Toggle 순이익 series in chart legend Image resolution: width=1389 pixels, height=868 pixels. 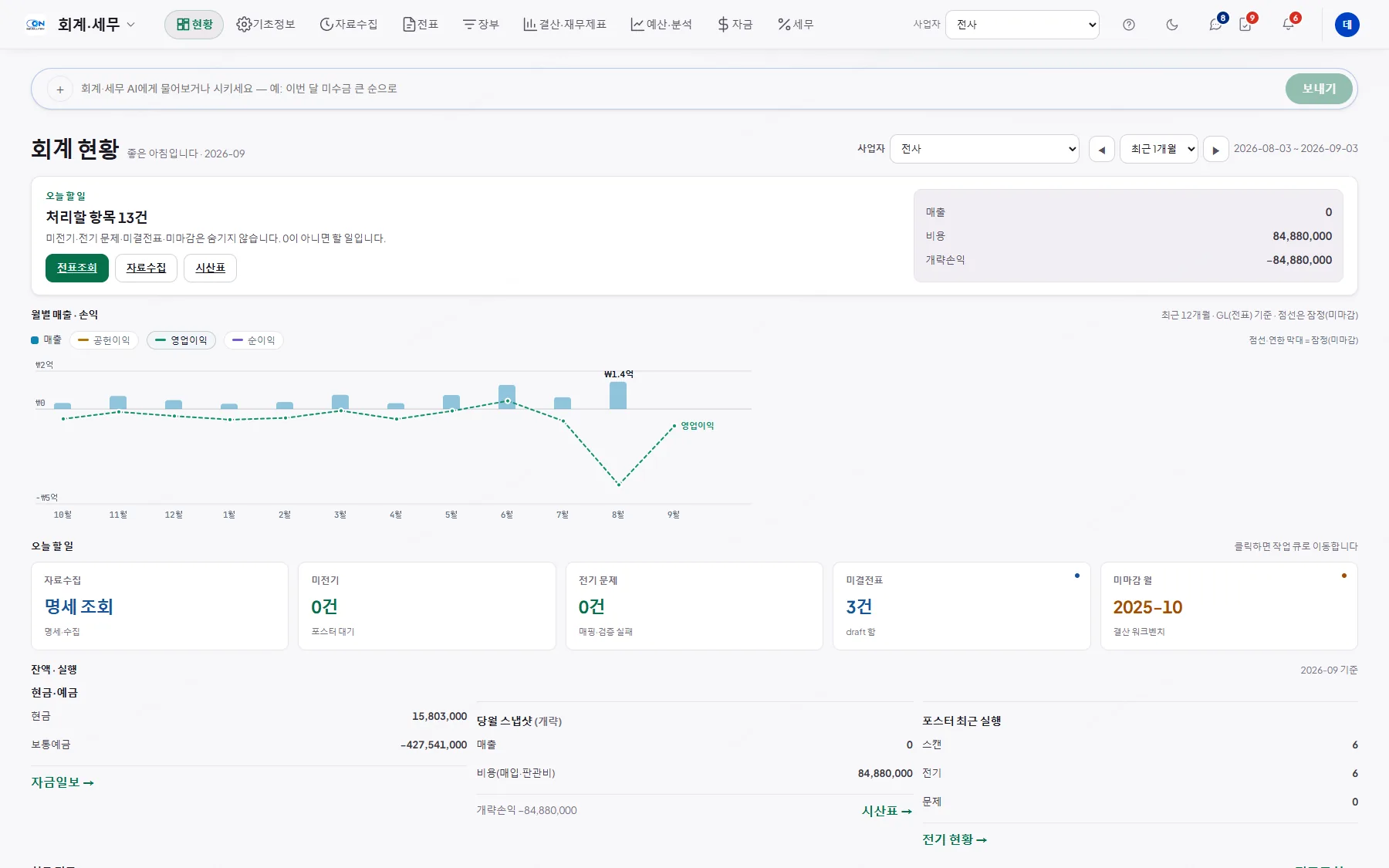254,340
